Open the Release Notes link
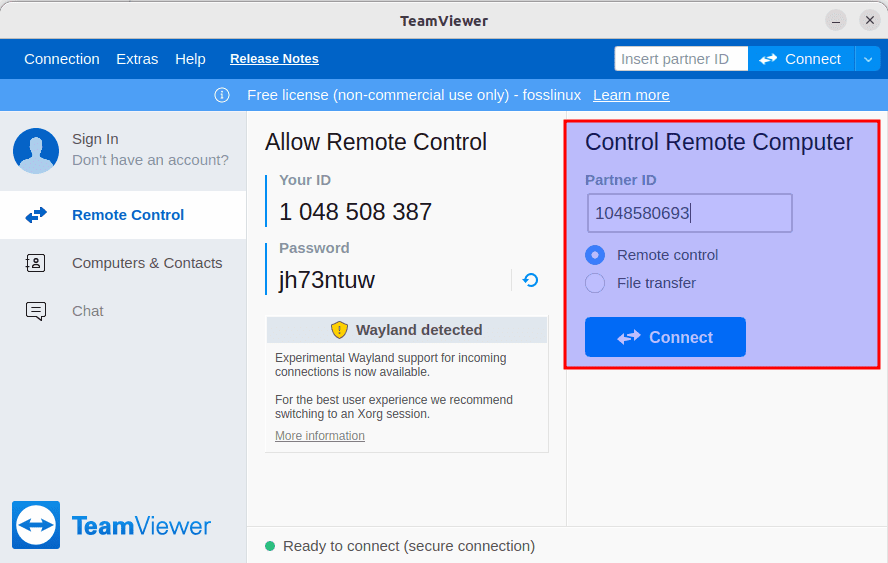Image resolution: width=888 pixels, height=563 pixels. pos(274,59)
